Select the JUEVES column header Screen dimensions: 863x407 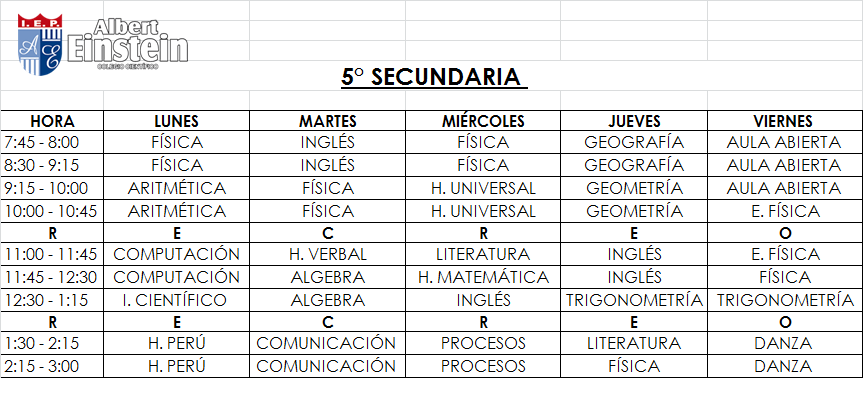click(634, 120)
